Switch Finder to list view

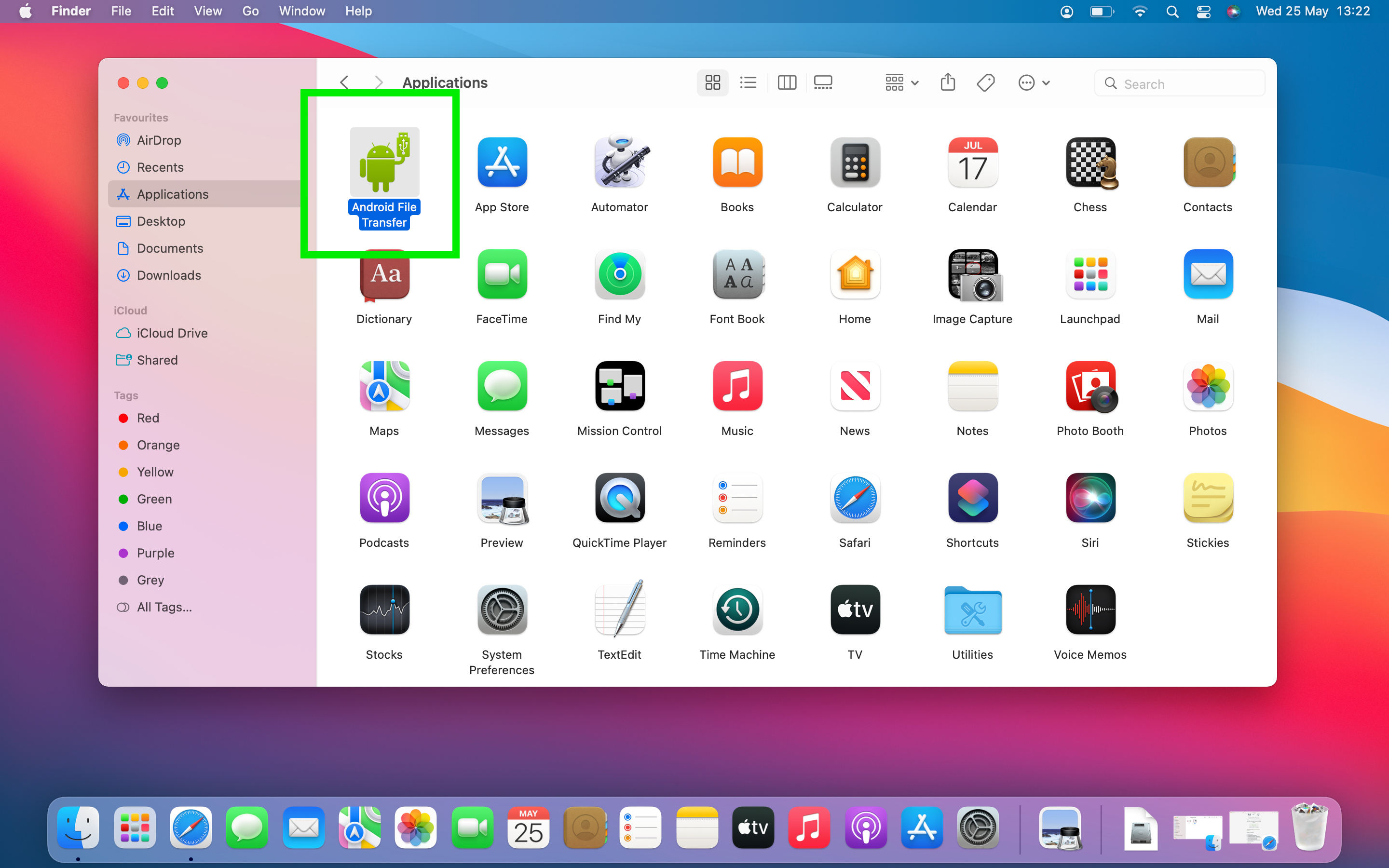pos(748,83)
